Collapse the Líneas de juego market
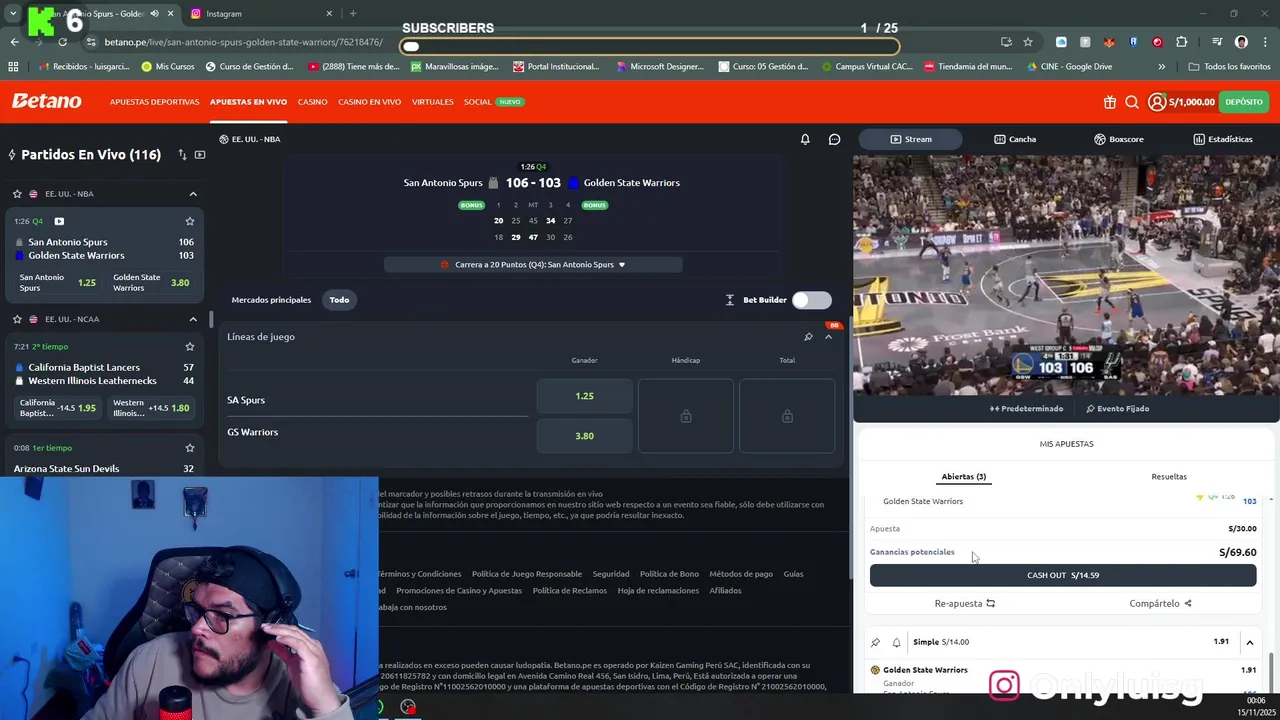Image resolution: width=1280 pixels, height=720 pixels. click(828, 337)
